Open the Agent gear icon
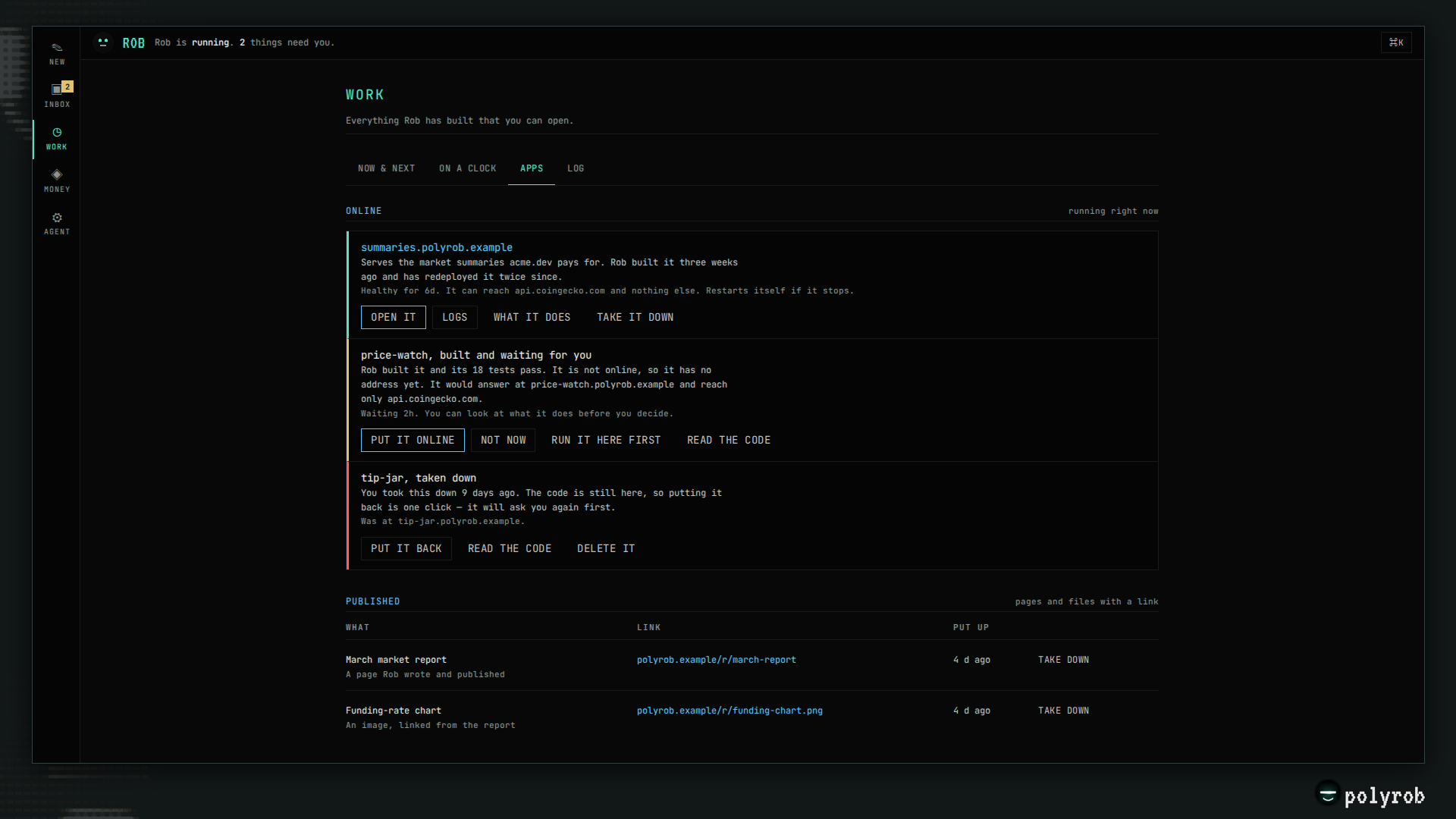Image resolution: width=1456 pixels, height=819 pixels. click(57, 224)
